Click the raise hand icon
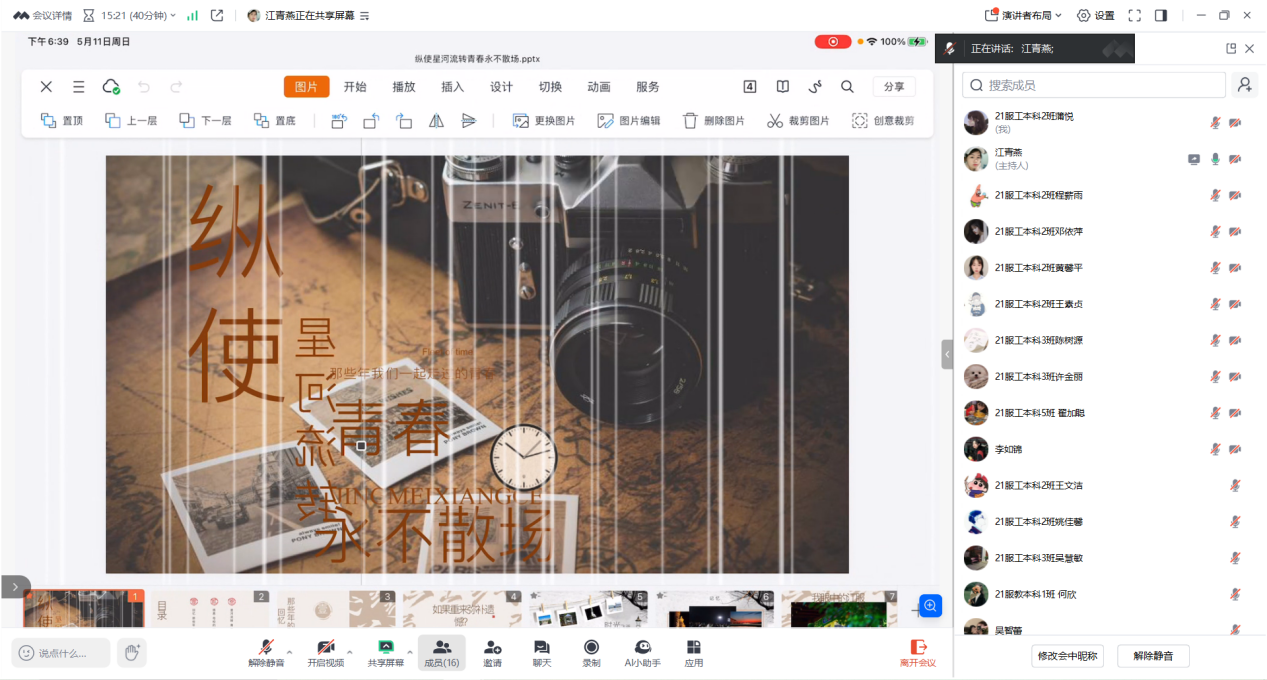This screenshot has width=1267, height=680. coord(131,653)
